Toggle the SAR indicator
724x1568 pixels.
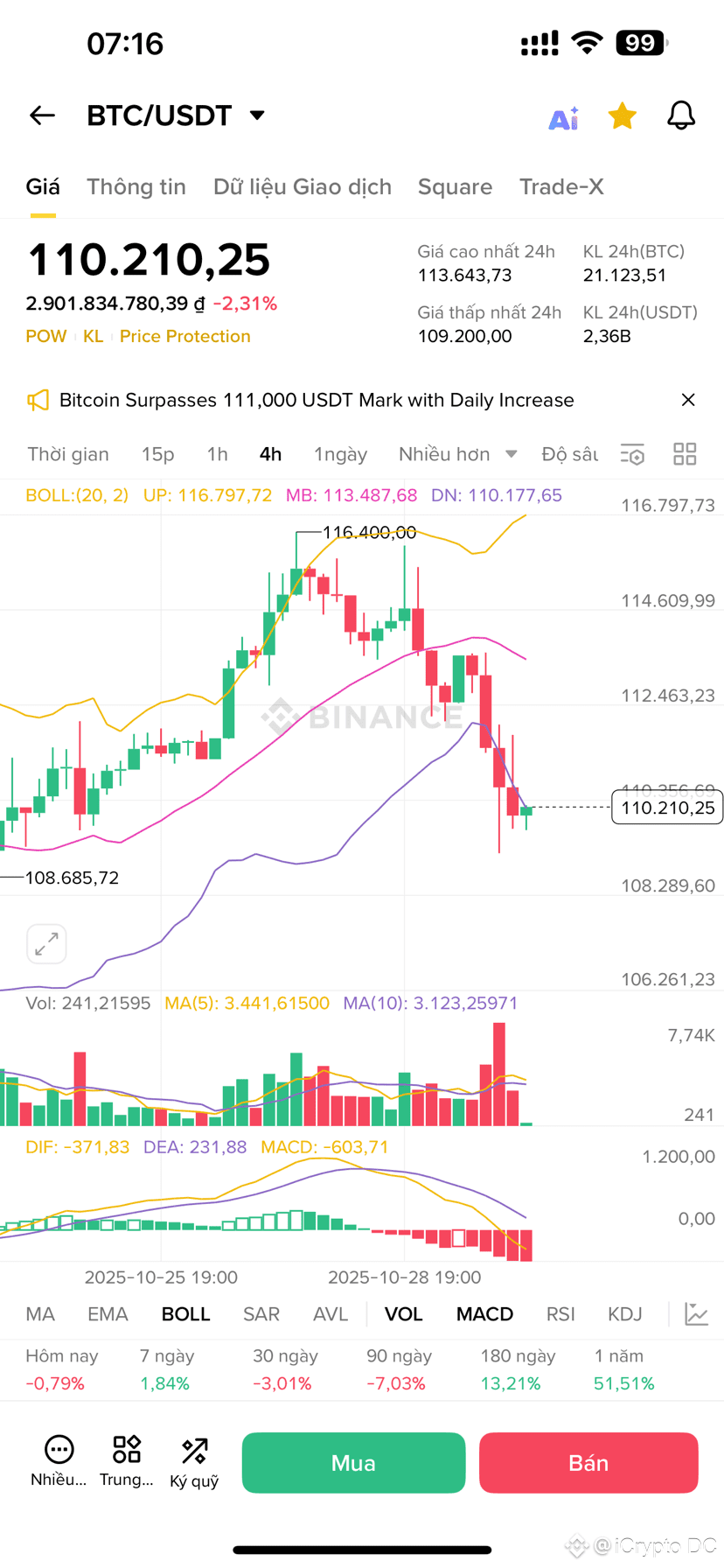[261, 1314]
